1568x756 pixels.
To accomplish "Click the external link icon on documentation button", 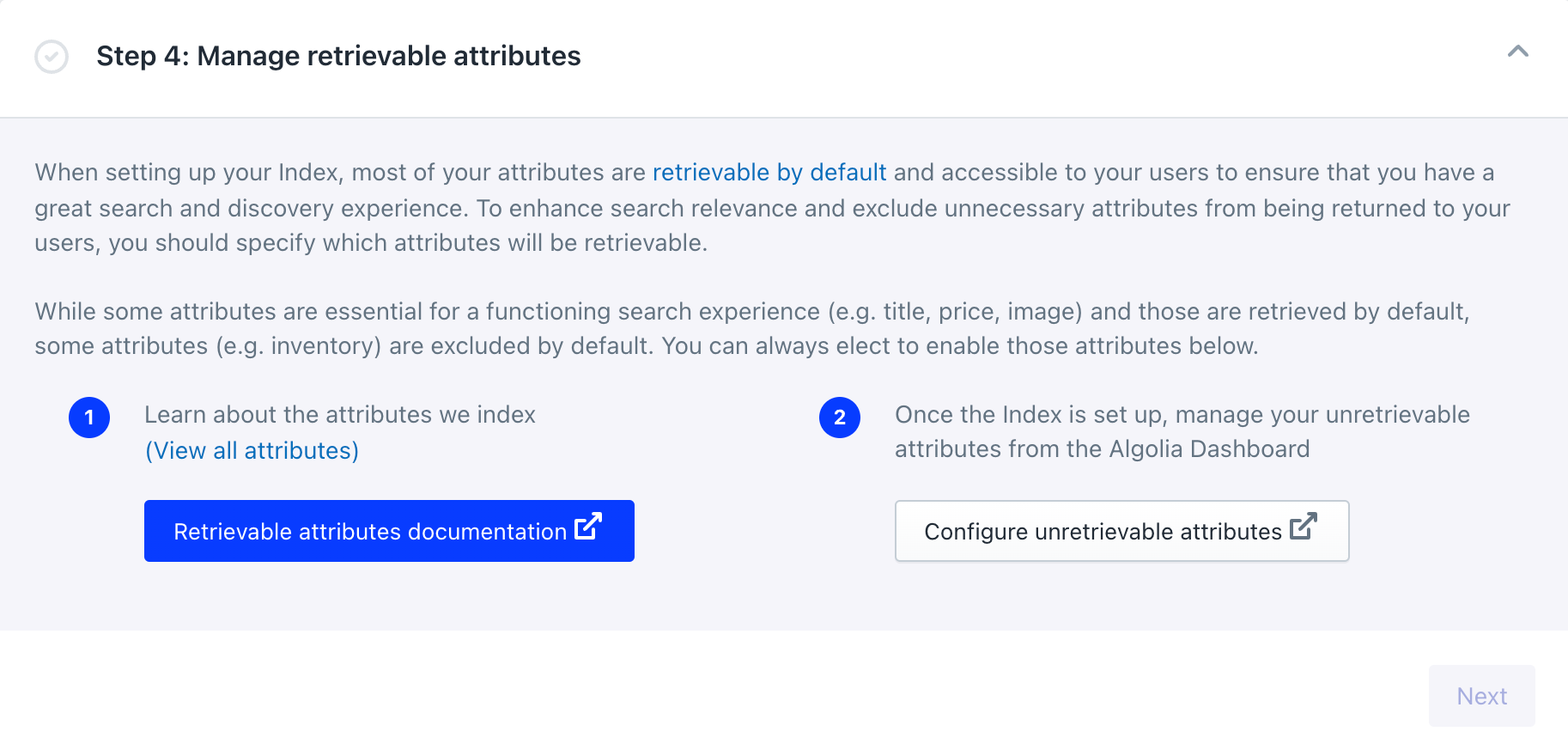I will click(x=586, y=529).
